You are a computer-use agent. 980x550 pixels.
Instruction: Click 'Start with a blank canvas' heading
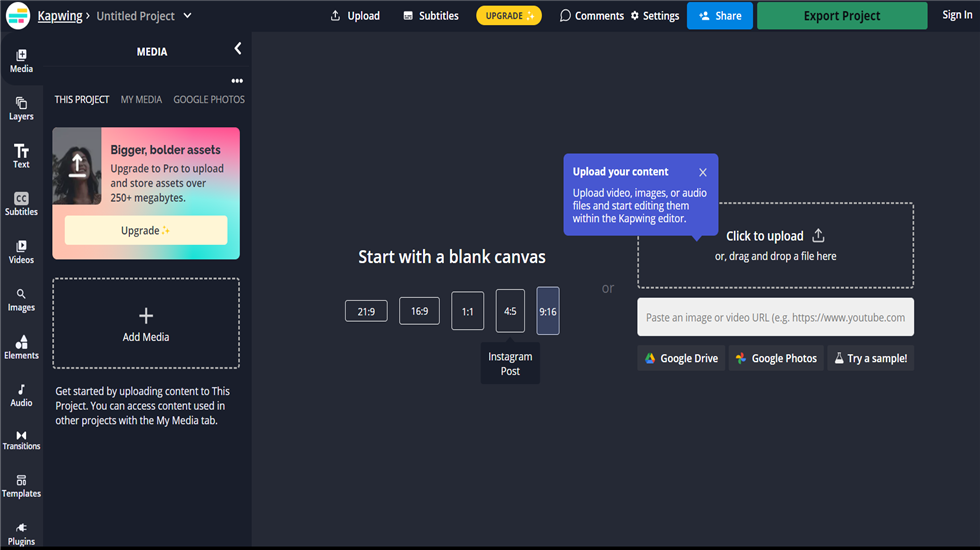pos(452,257)
